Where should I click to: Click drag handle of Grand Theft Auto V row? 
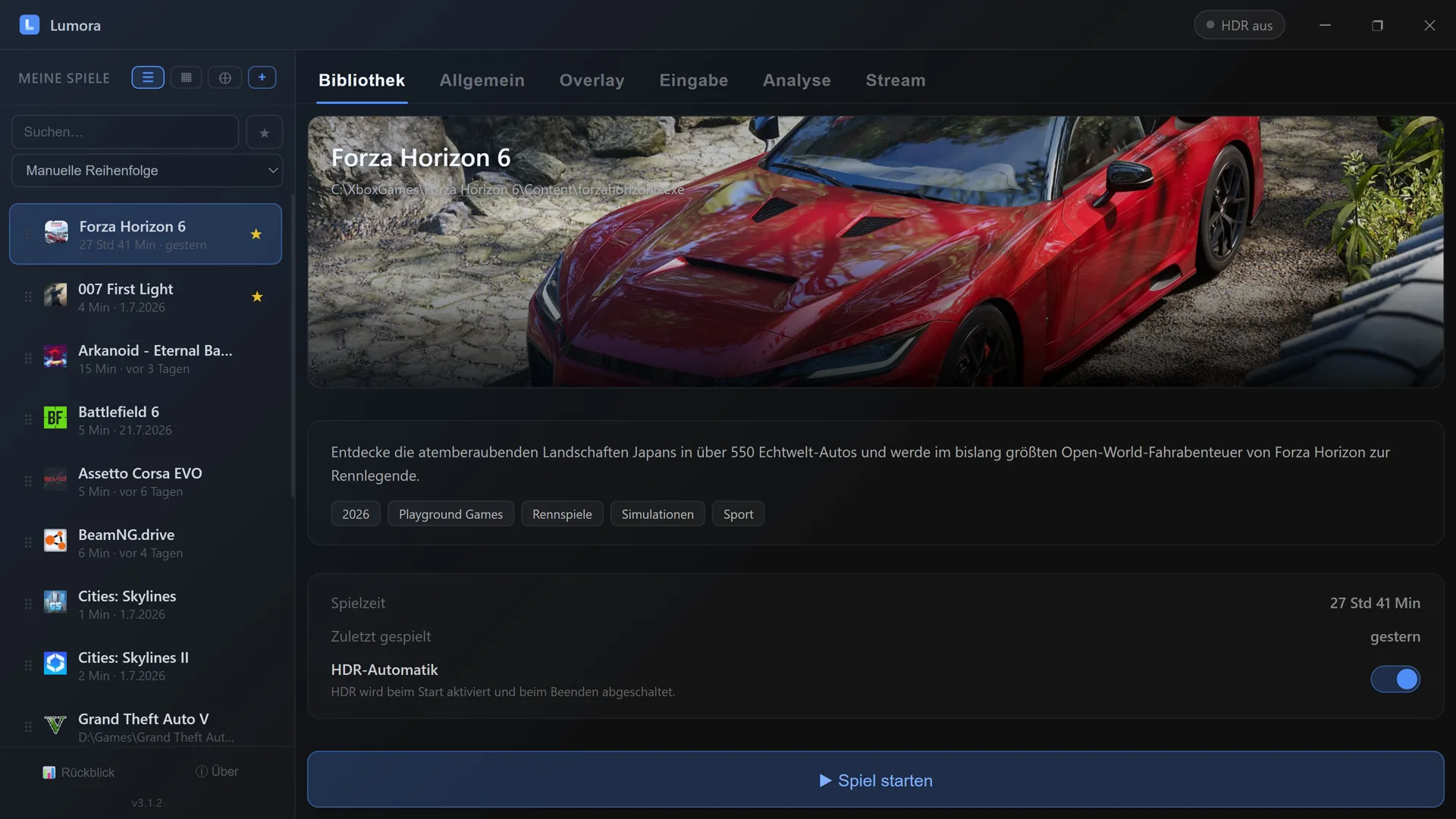pos(28,726)
